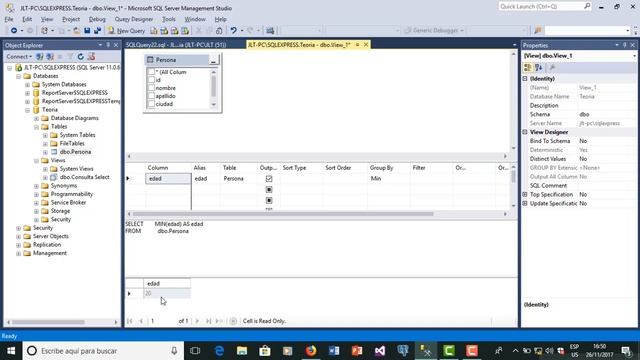640x360 pixels.
Task: Open Visual Studio from the taskbar
Action: pos(380,351)
